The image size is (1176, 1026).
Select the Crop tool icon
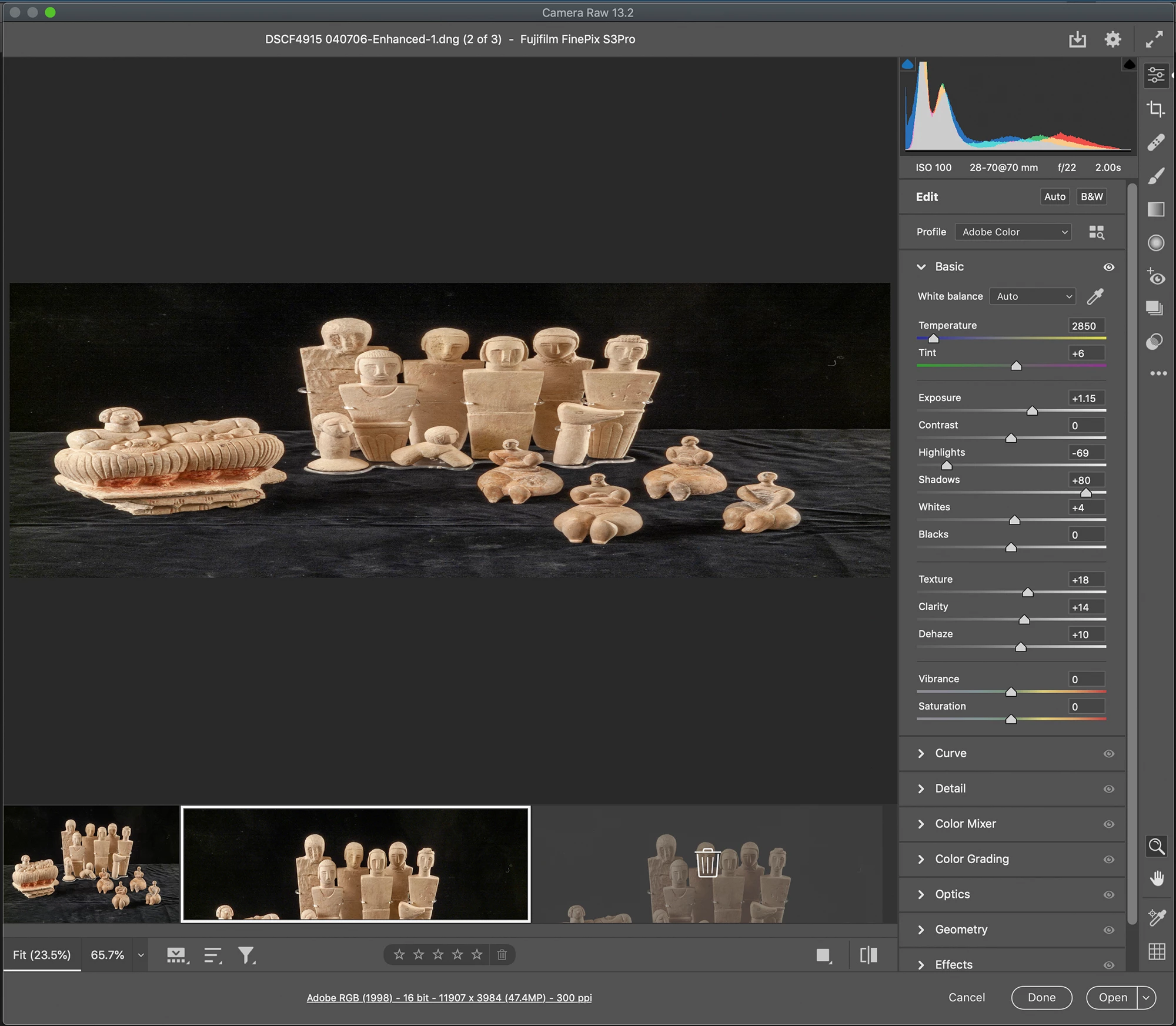(x=1155, y=109)
